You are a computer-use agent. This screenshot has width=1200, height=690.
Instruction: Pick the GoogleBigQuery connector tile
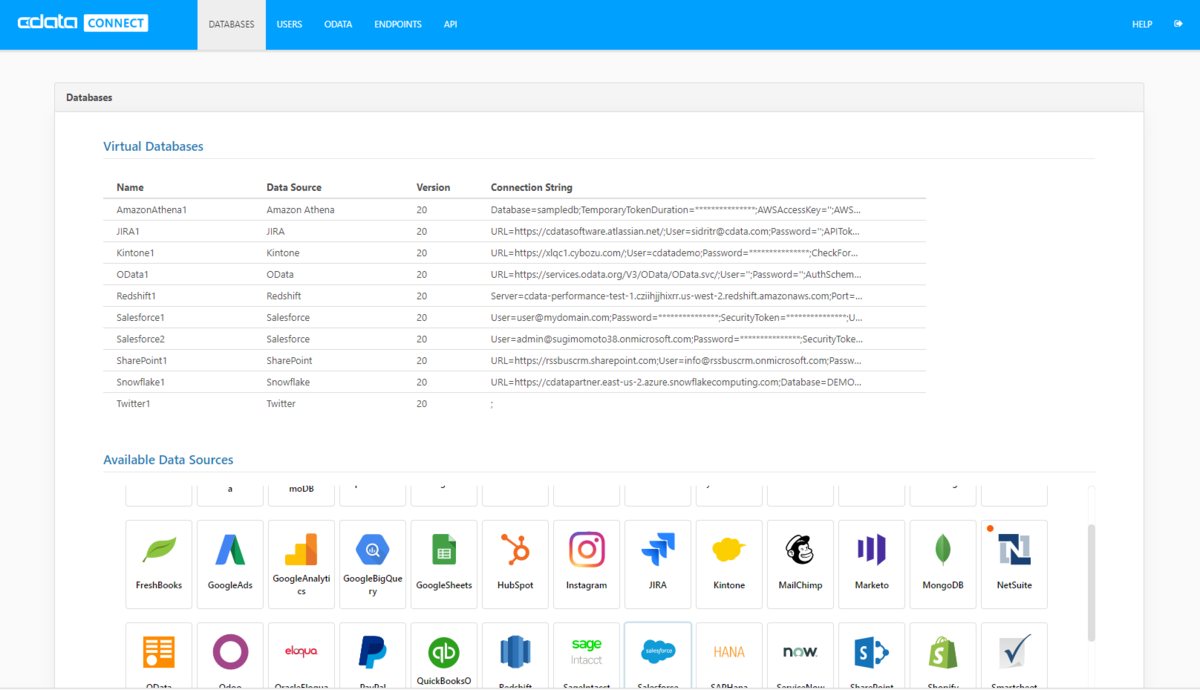pos(373,564)
